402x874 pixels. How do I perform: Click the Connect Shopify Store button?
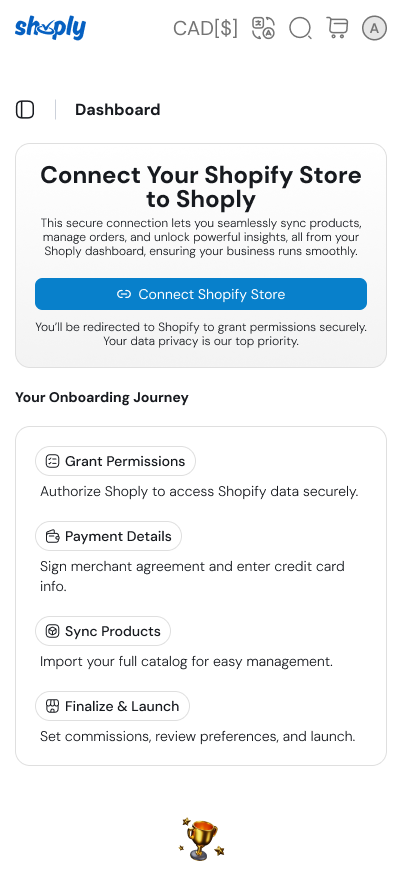coord(201,294)
